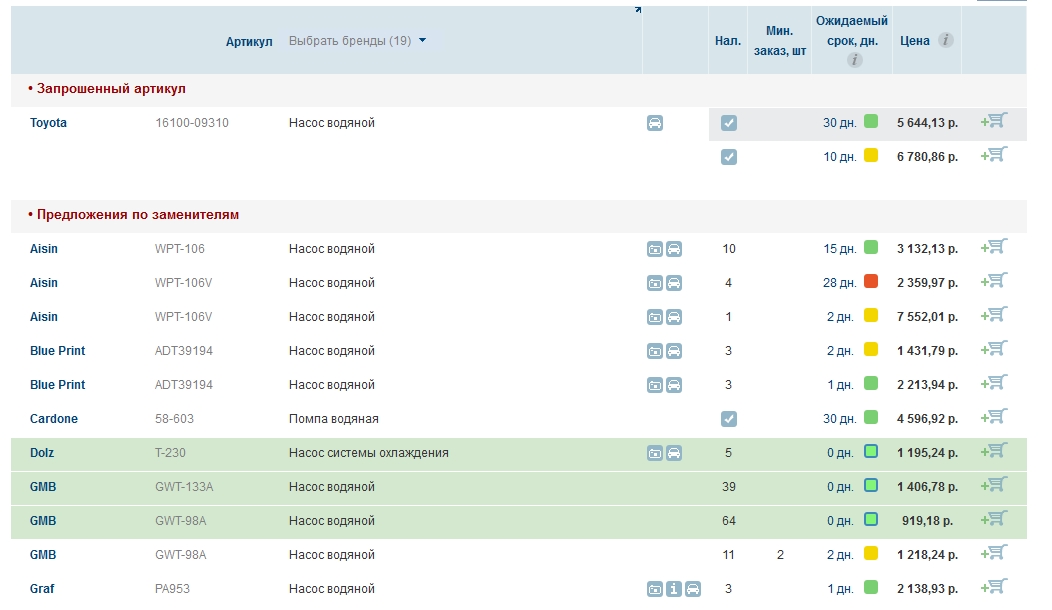Open info icon on Graf PA953 row
This screenshot has height=610, width=1052.
[674, 589]
